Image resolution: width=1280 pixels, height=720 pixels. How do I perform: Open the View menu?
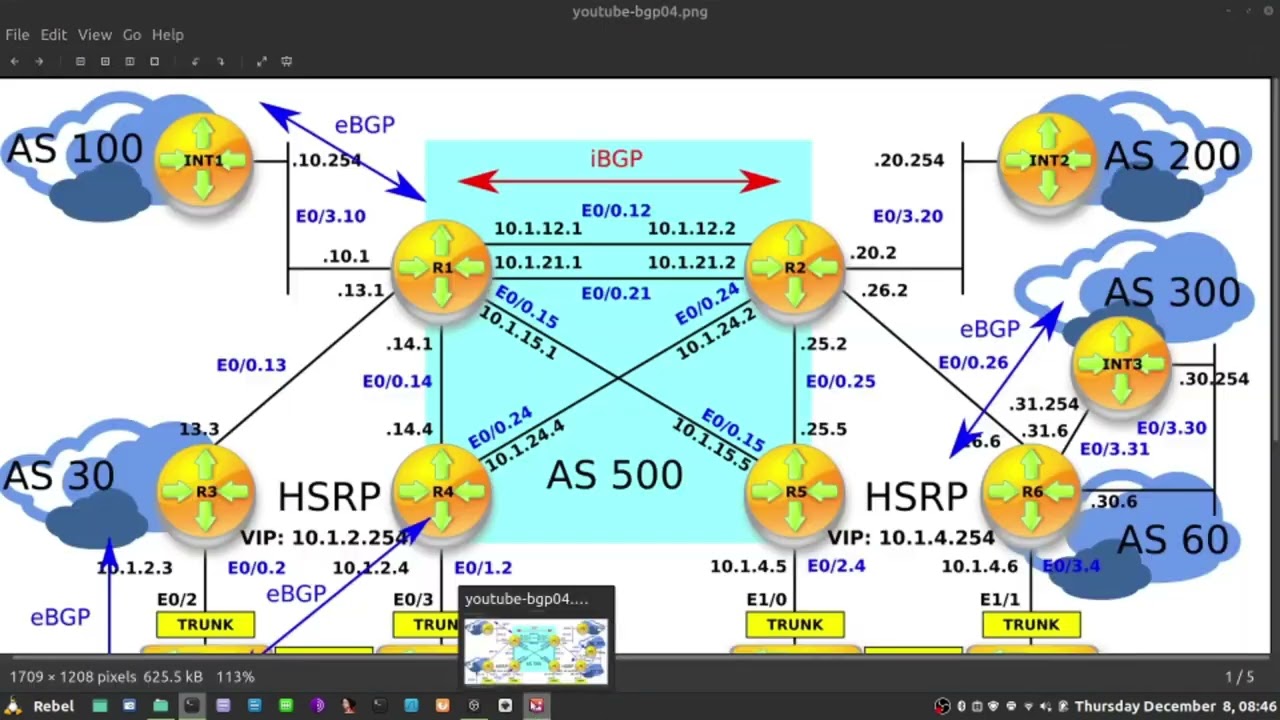[x=95, y=34]
